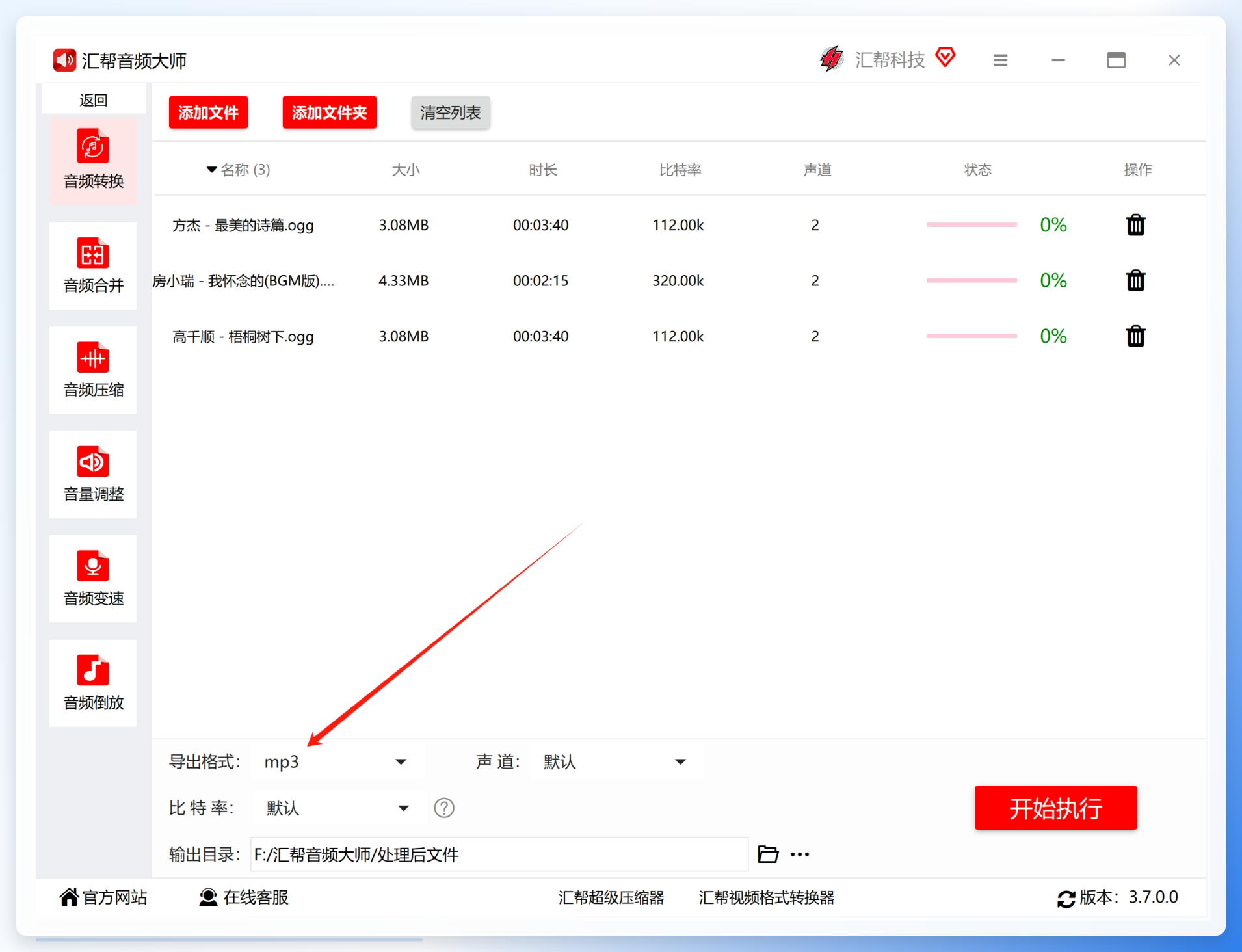Open 官方网站 home link
Image resolution: width=1242 pixels, height=952 pixels.
(103, 897)
